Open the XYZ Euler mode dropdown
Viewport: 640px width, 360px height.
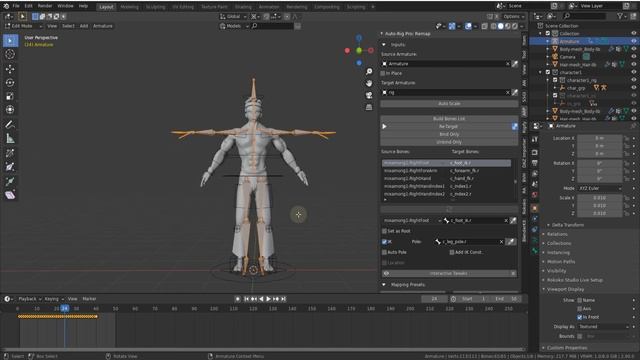point(600,189)
